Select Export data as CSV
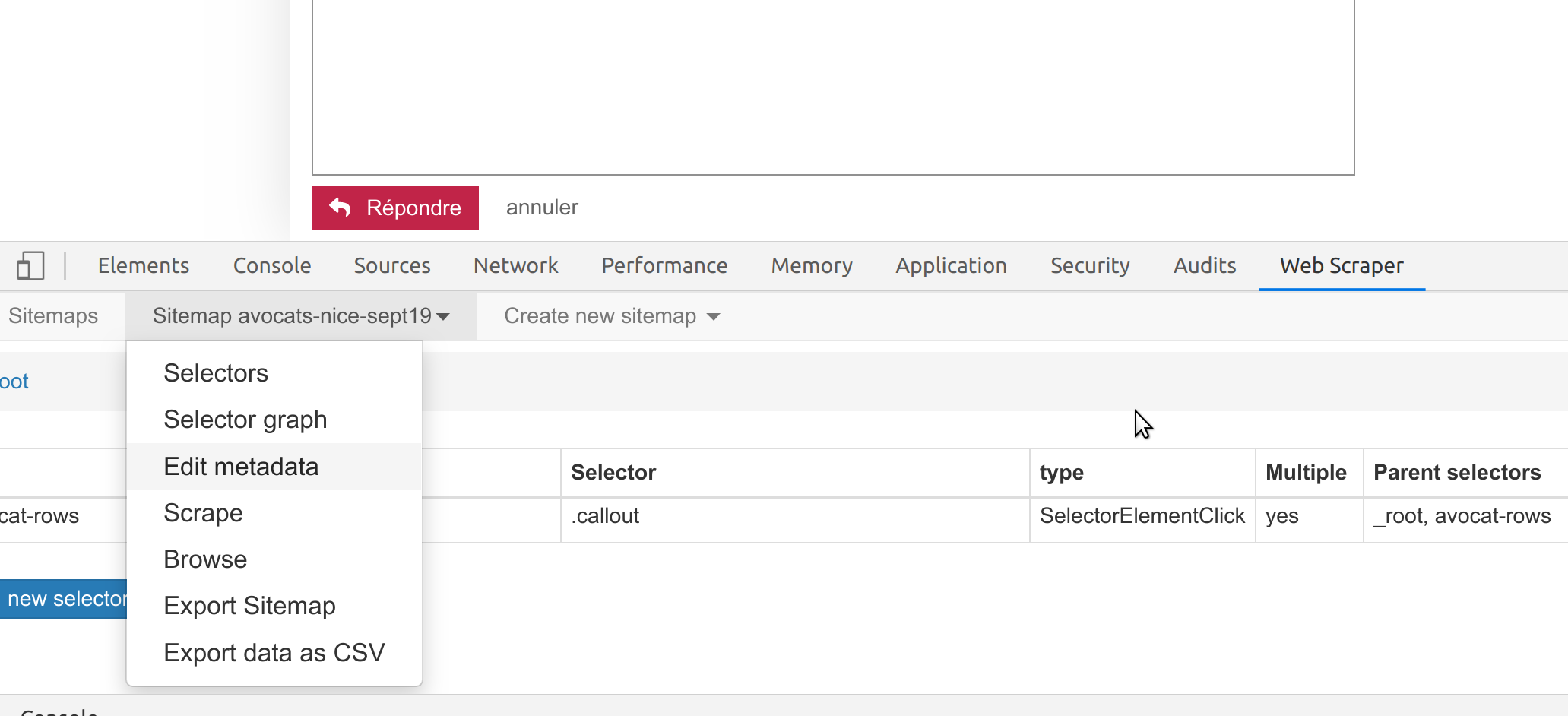This screenshot has width=1568, height=716. pyautogui.click(x=274, y=653)
